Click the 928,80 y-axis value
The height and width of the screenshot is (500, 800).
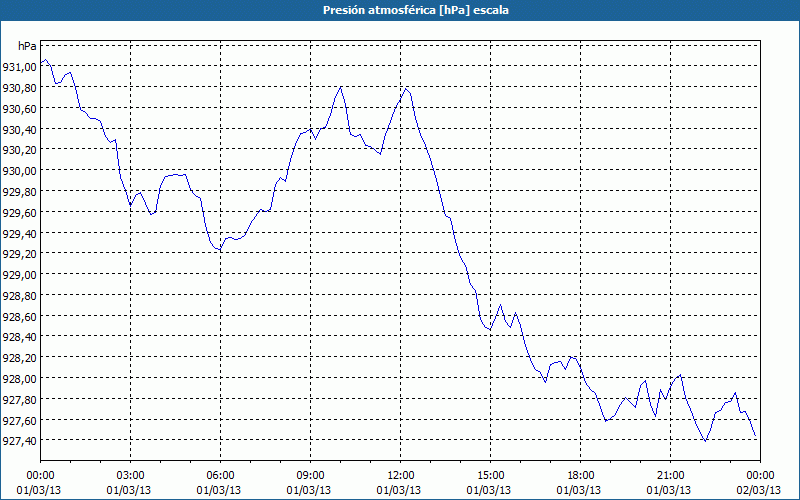[19, 295]
